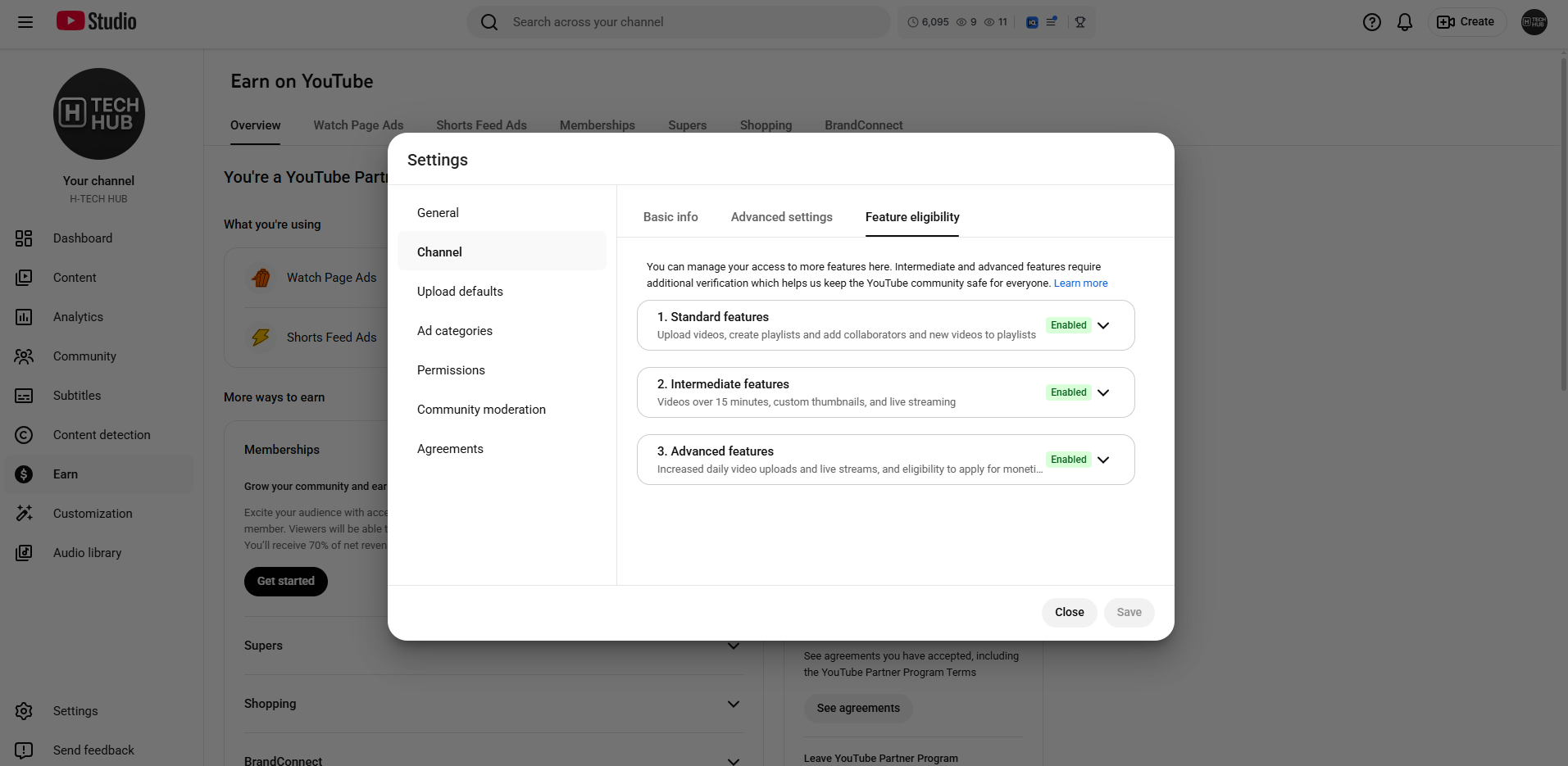Open Permissions in settings menu

(x=451, y=370)
